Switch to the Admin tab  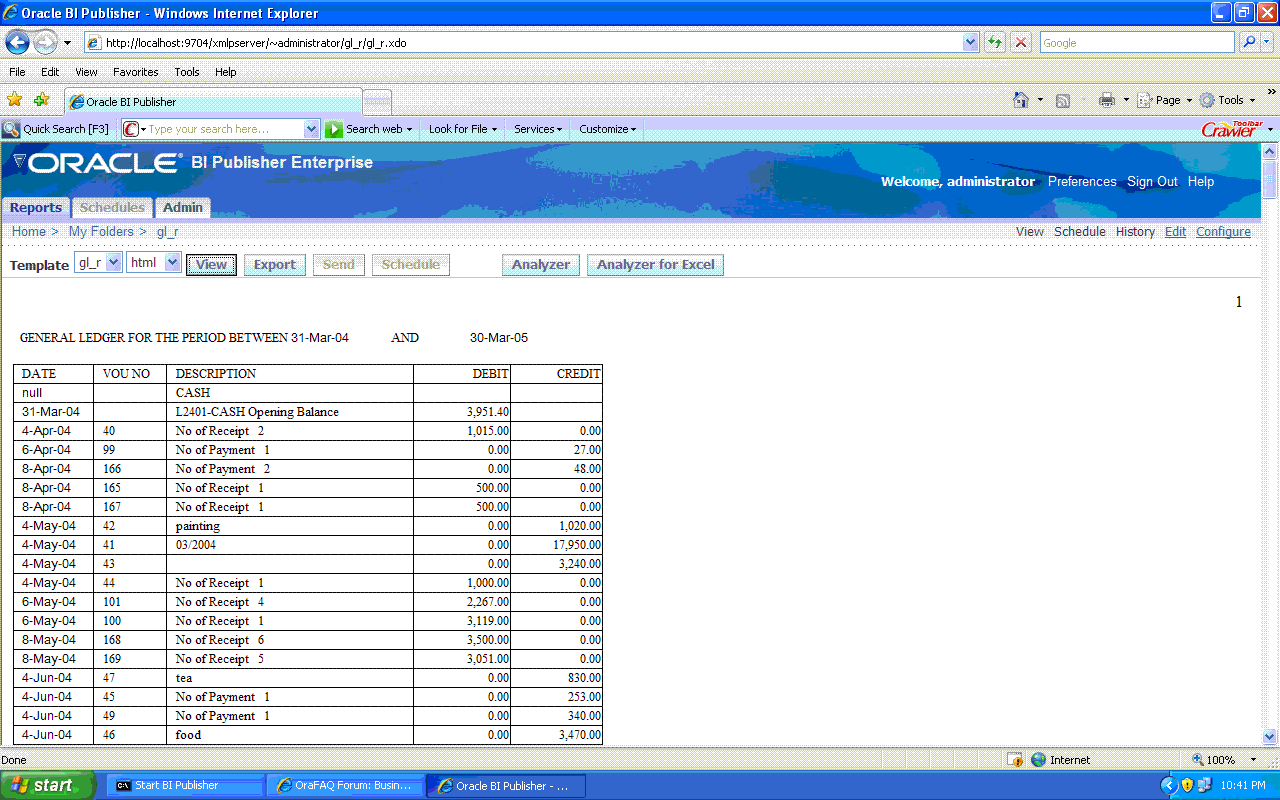click(183, 208)
